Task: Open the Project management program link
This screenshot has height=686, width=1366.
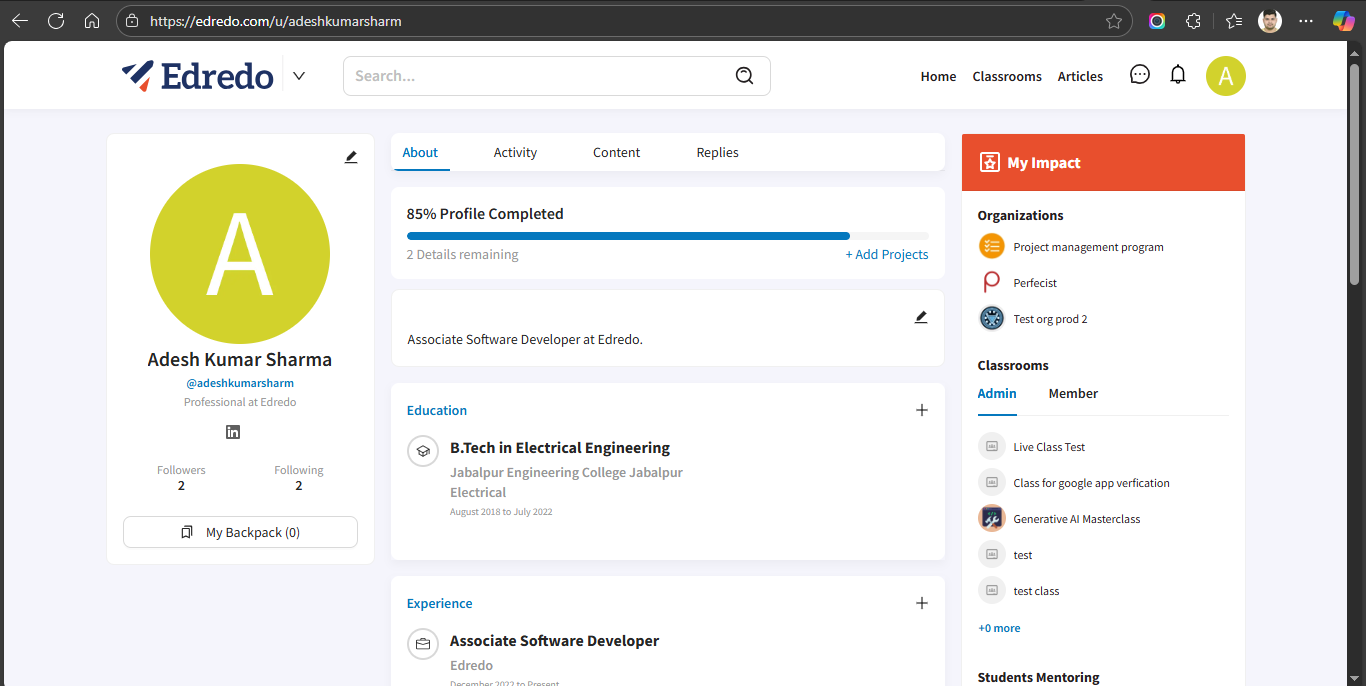Action: pos(1088,247)
